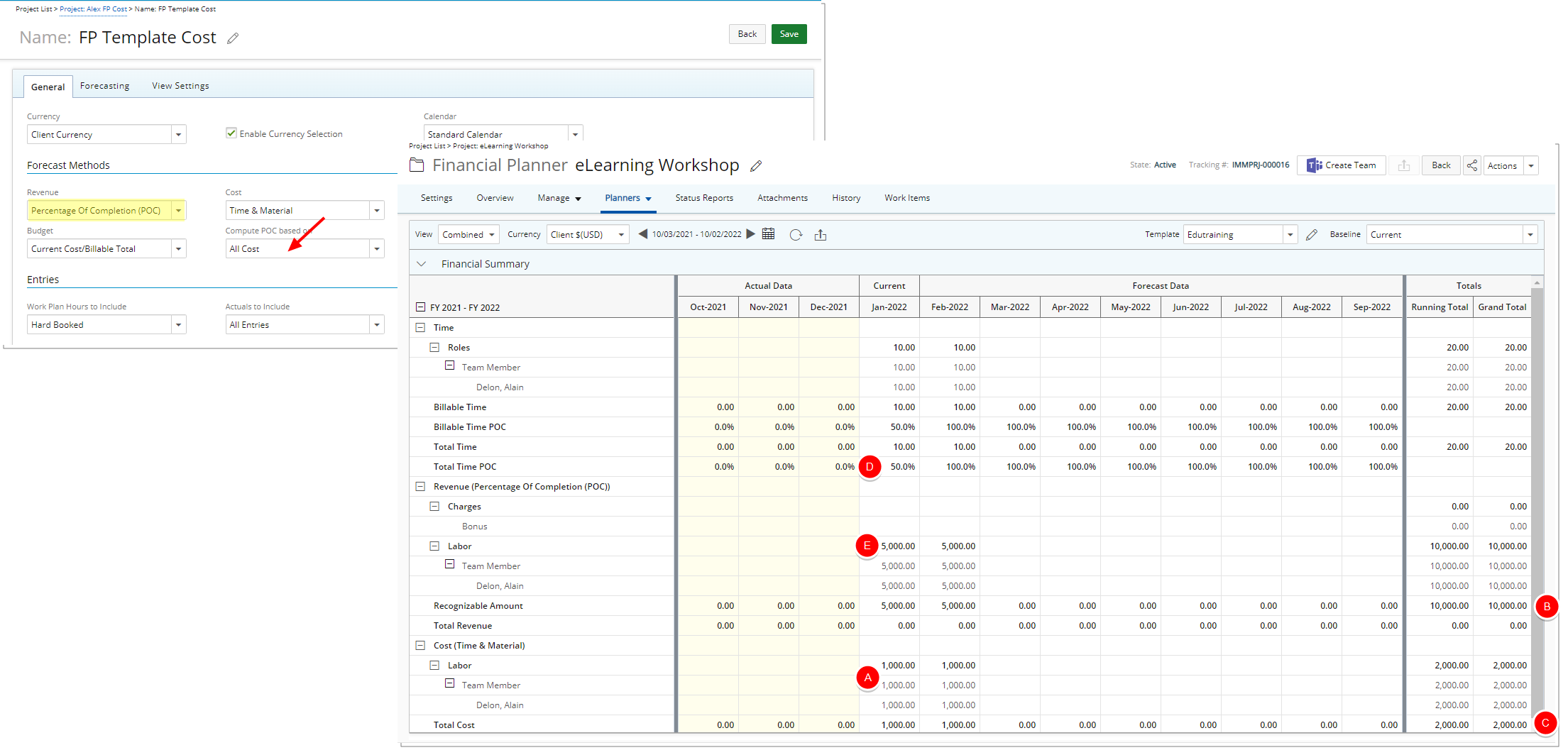Click the green Save button
This screenshot has width=1568, height=755.
point(789,34)
